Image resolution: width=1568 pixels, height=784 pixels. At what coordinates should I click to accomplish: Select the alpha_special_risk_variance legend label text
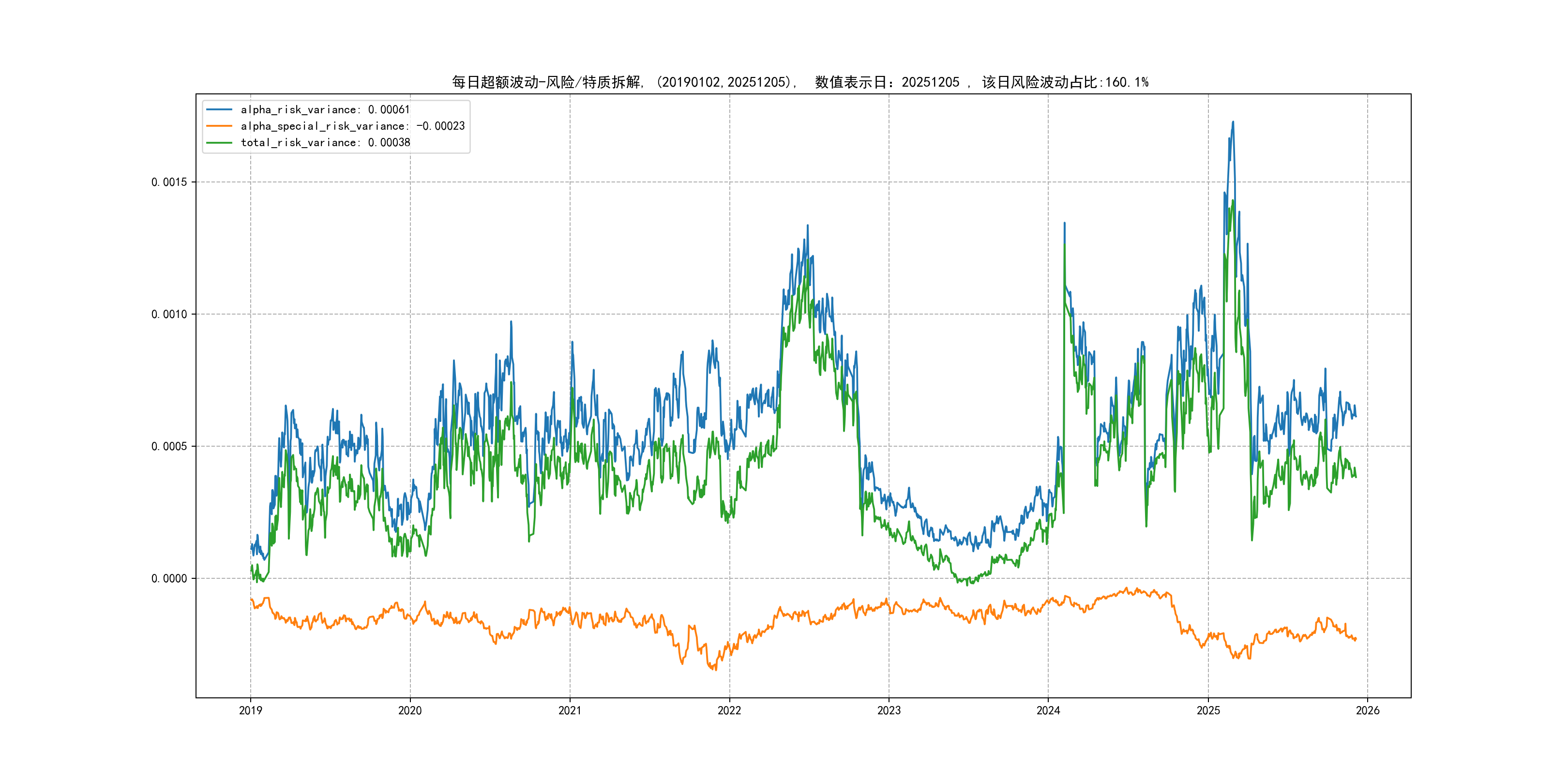(x=352, y=126)
